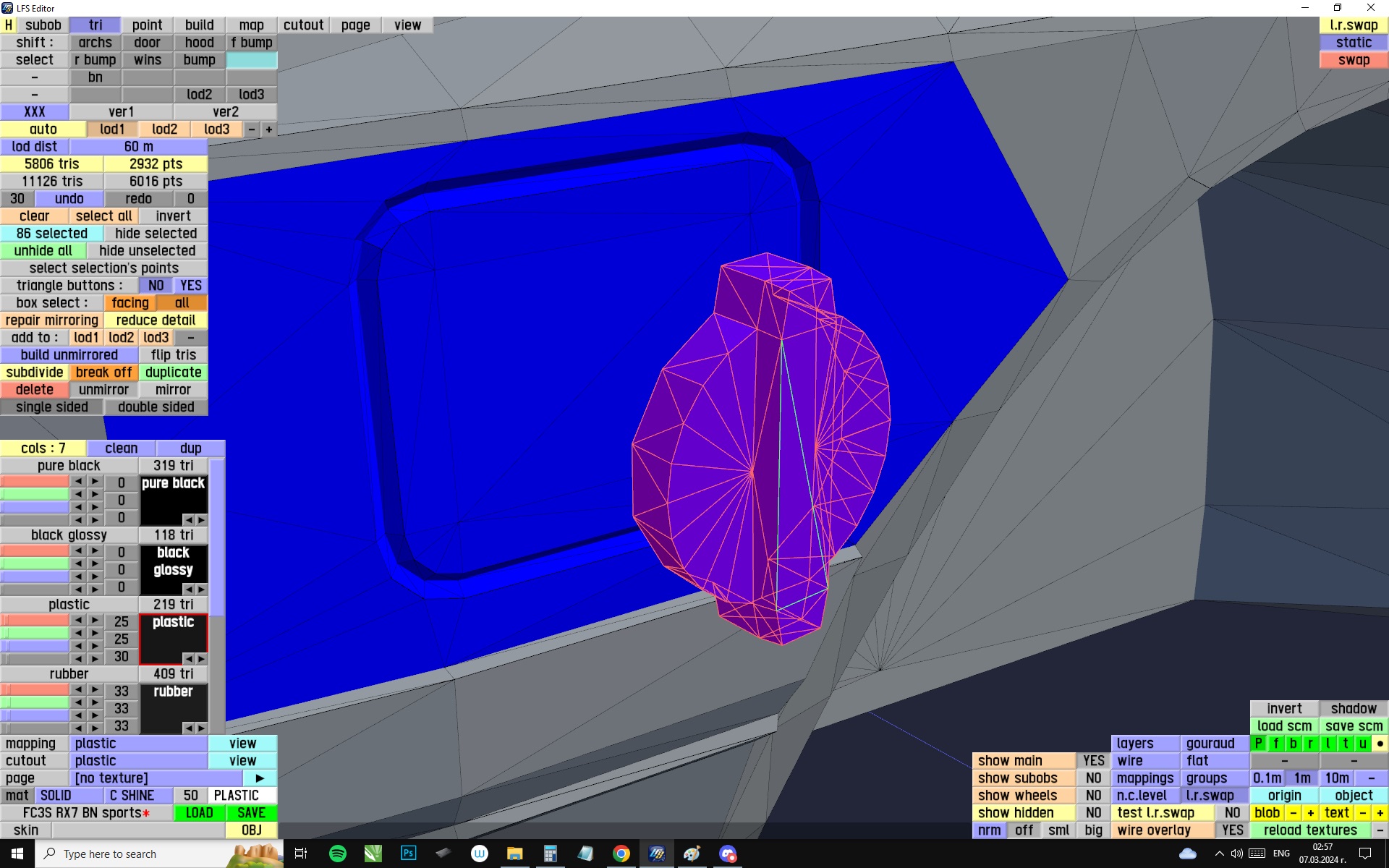Set triangle buttons to NO
Viewport: 1389px width, 868px height.
coord(156,286)
